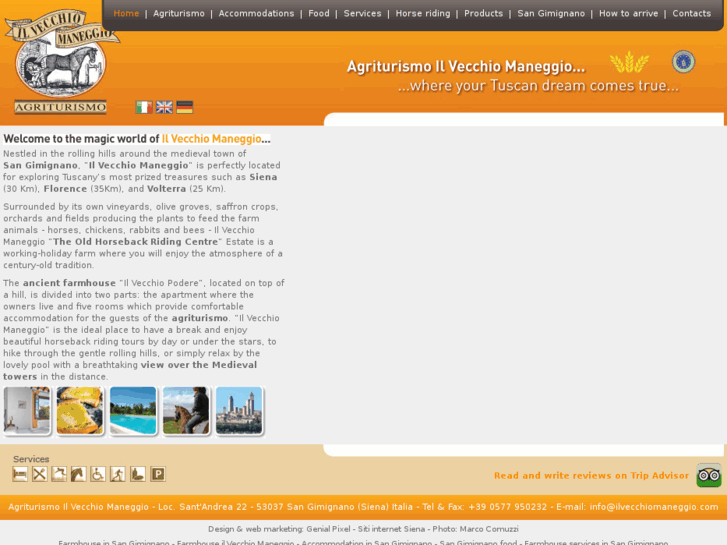Open TripAdvisor owl logo icon
The image size is (727, 545).
coord(709,475)
